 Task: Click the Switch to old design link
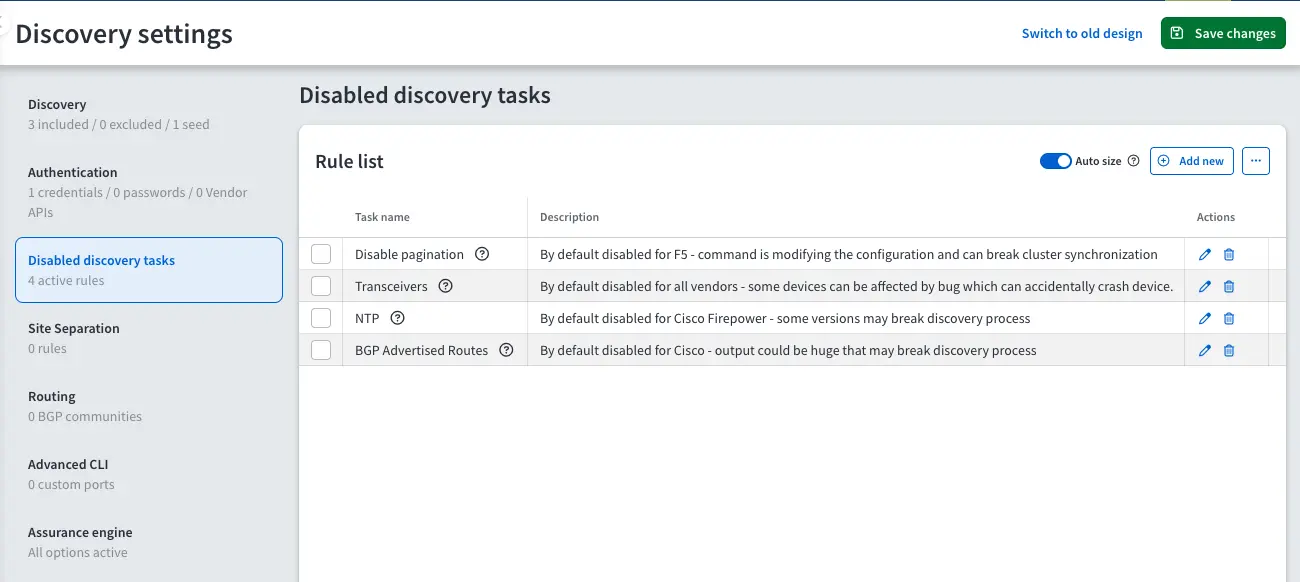[x=1081, y=33]
